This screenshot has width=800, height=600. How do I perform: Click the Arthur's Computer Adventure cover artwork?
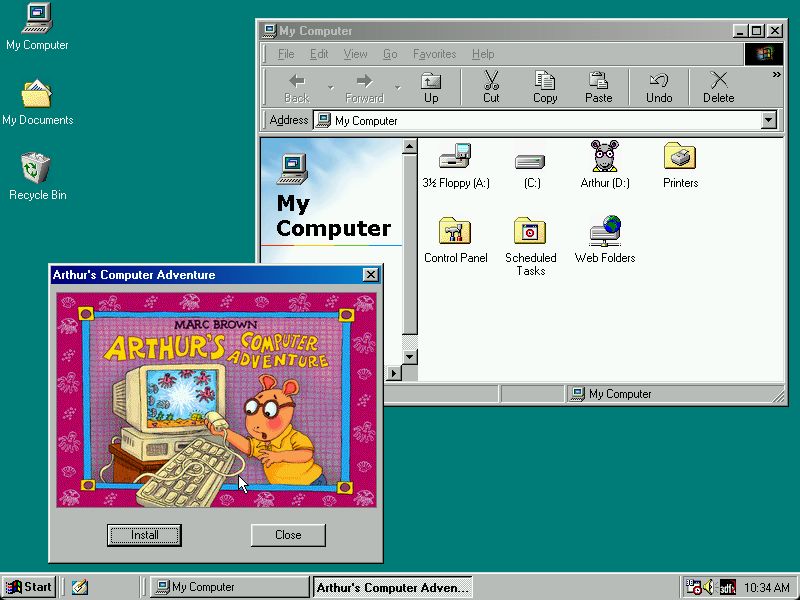click(x=216, y=400)
